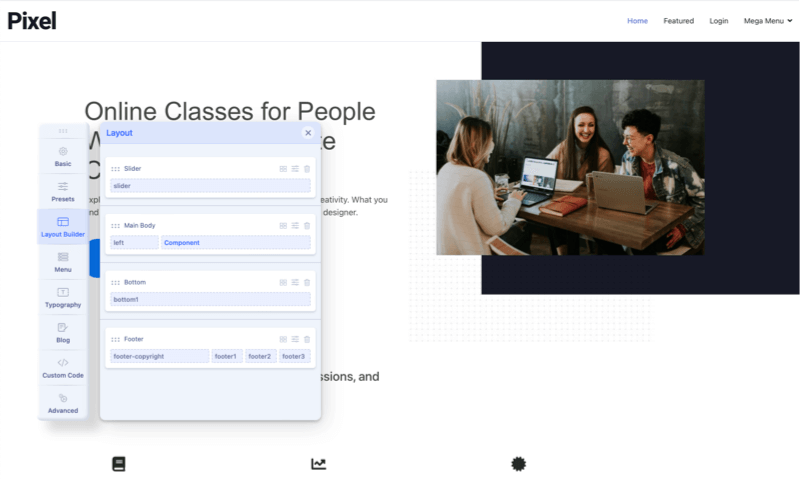Close the Layout panel
Image resolution: width=800 pixels, height=480 pixels.
pyautogui.click(x=308, y=133)
